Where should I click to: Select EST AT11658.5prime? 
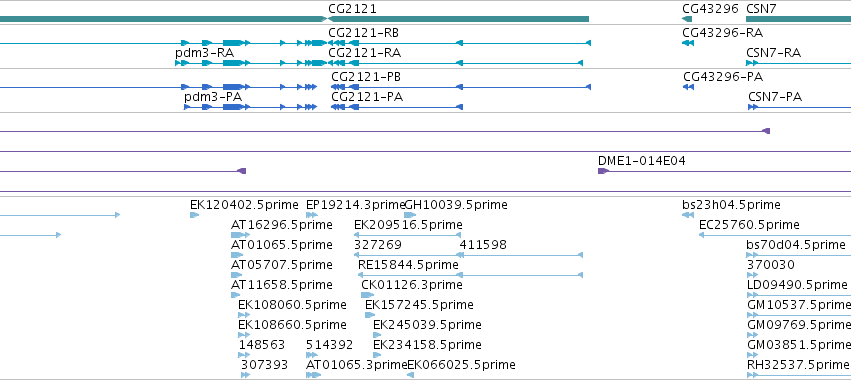282,285
